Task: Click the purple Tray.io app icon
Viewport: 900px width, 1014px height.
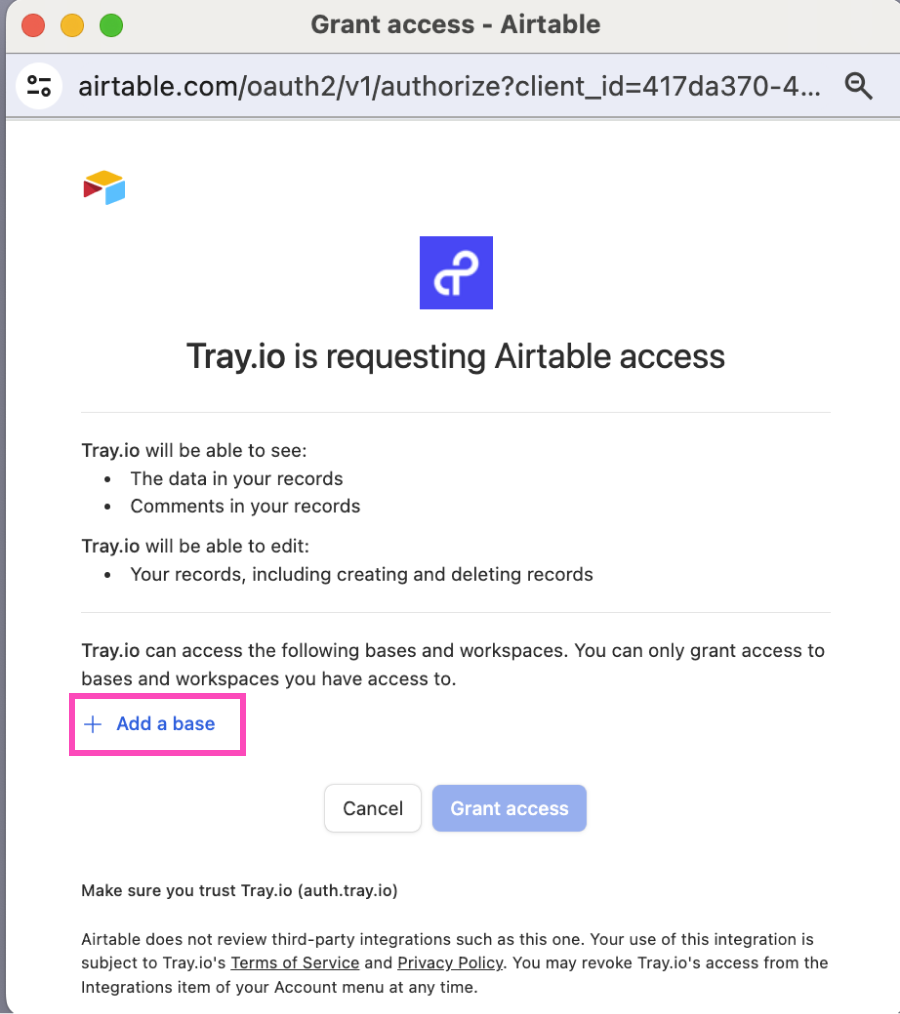Action: [x=456, y=272]
